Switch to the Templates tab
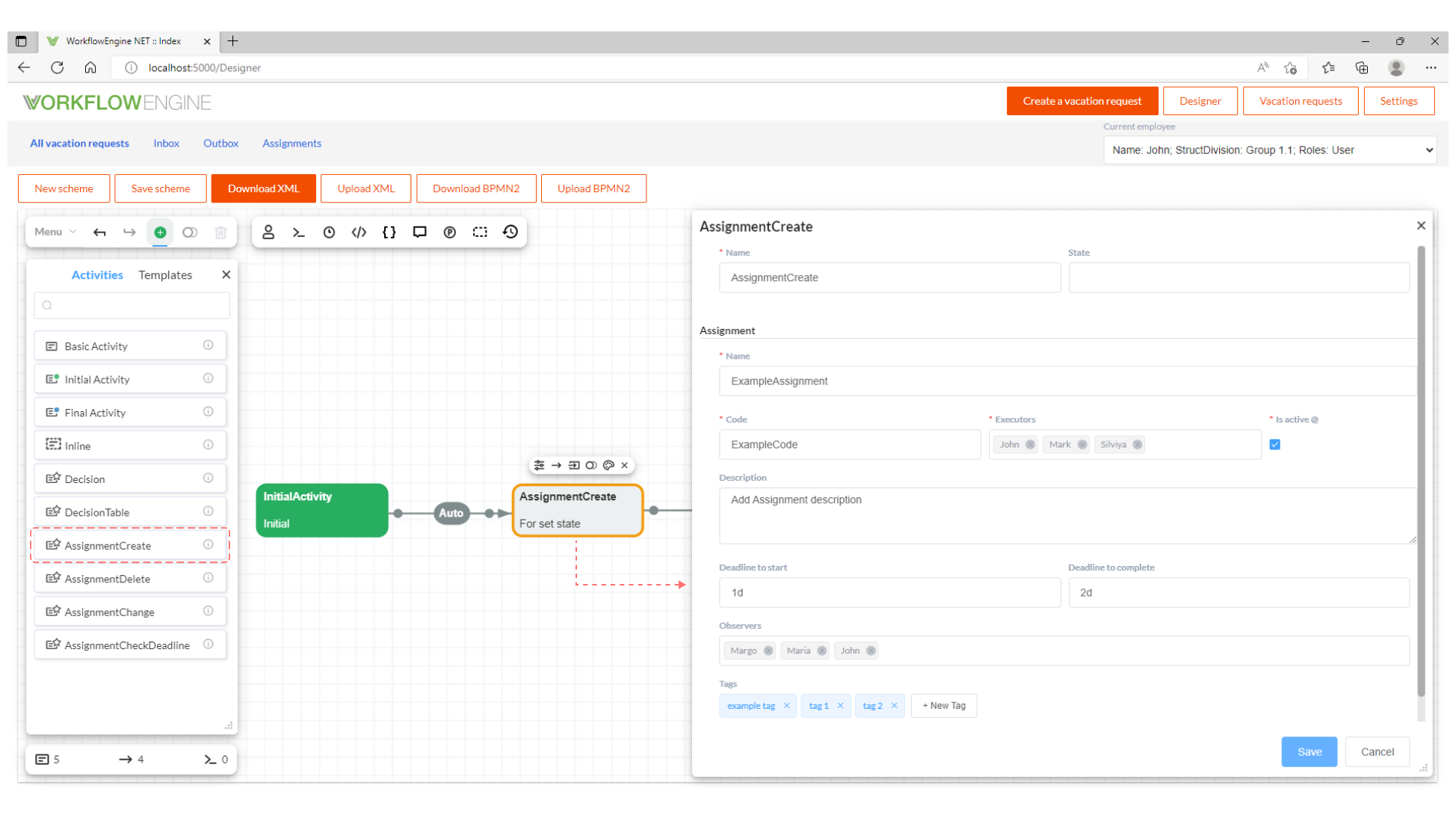Image resolution: width=1456 pixels, height=821 pixels. 165,275
